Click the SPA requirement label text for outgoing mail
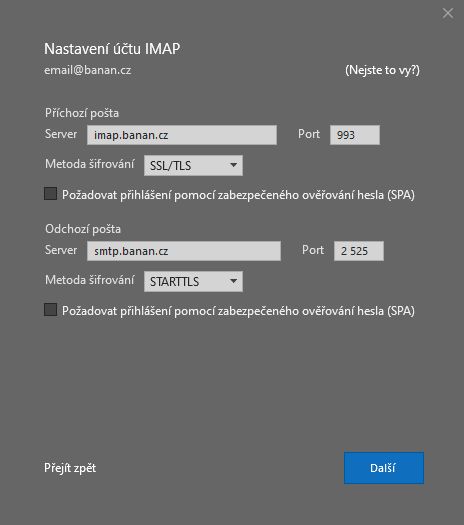This screenshot has height=525, width=464. pyautogui.click(x=238, y=311)
